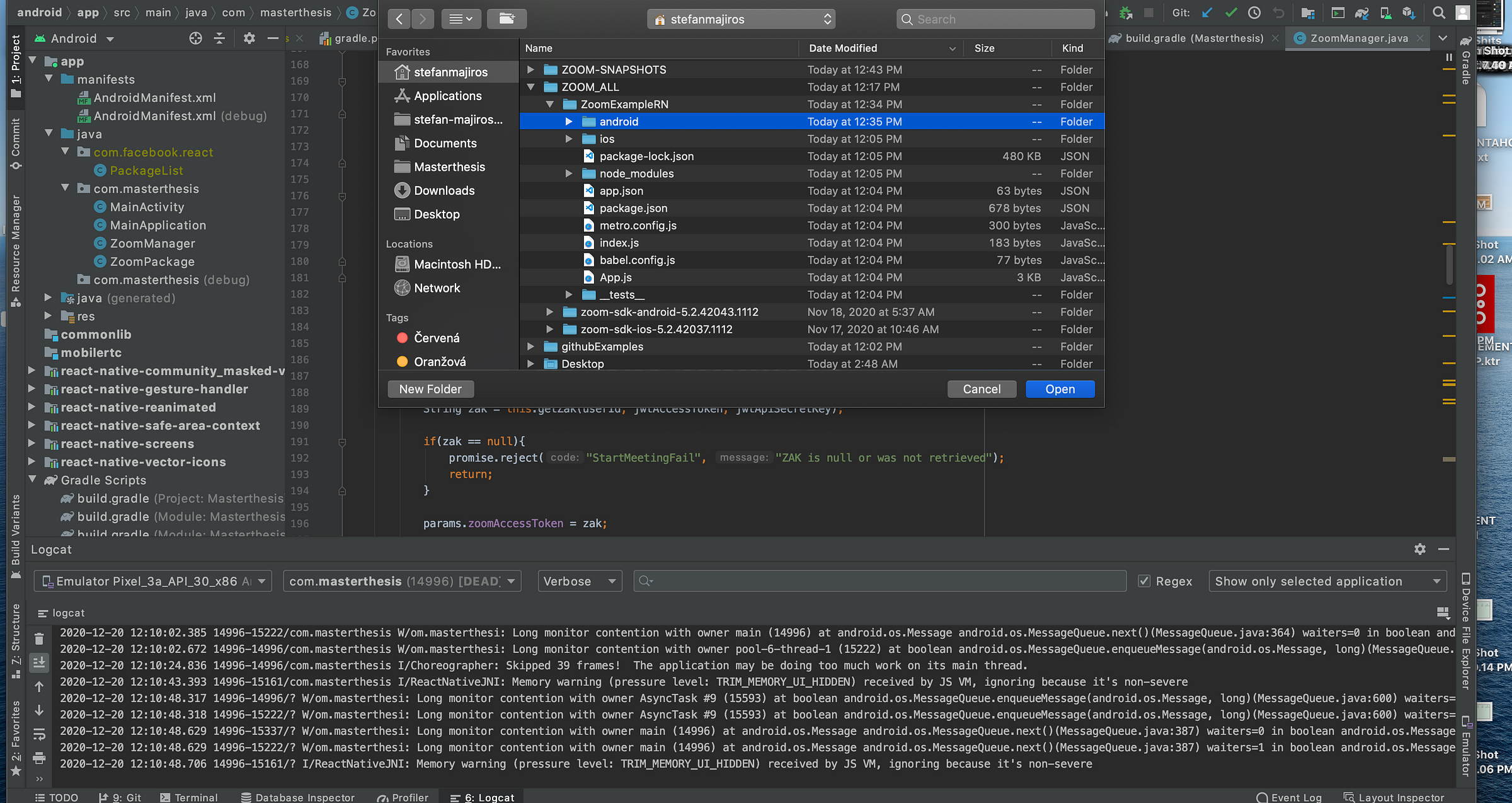Clear logcat with the trash icon

pos(39,638)
